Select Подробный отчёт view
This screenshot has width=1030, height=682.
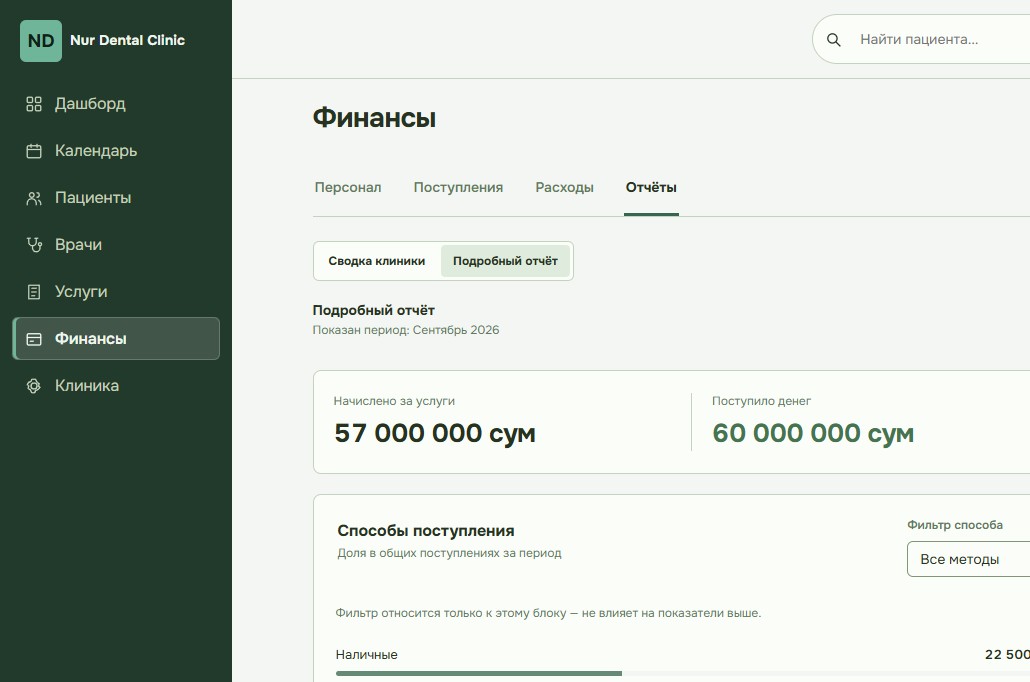point(505,261)
